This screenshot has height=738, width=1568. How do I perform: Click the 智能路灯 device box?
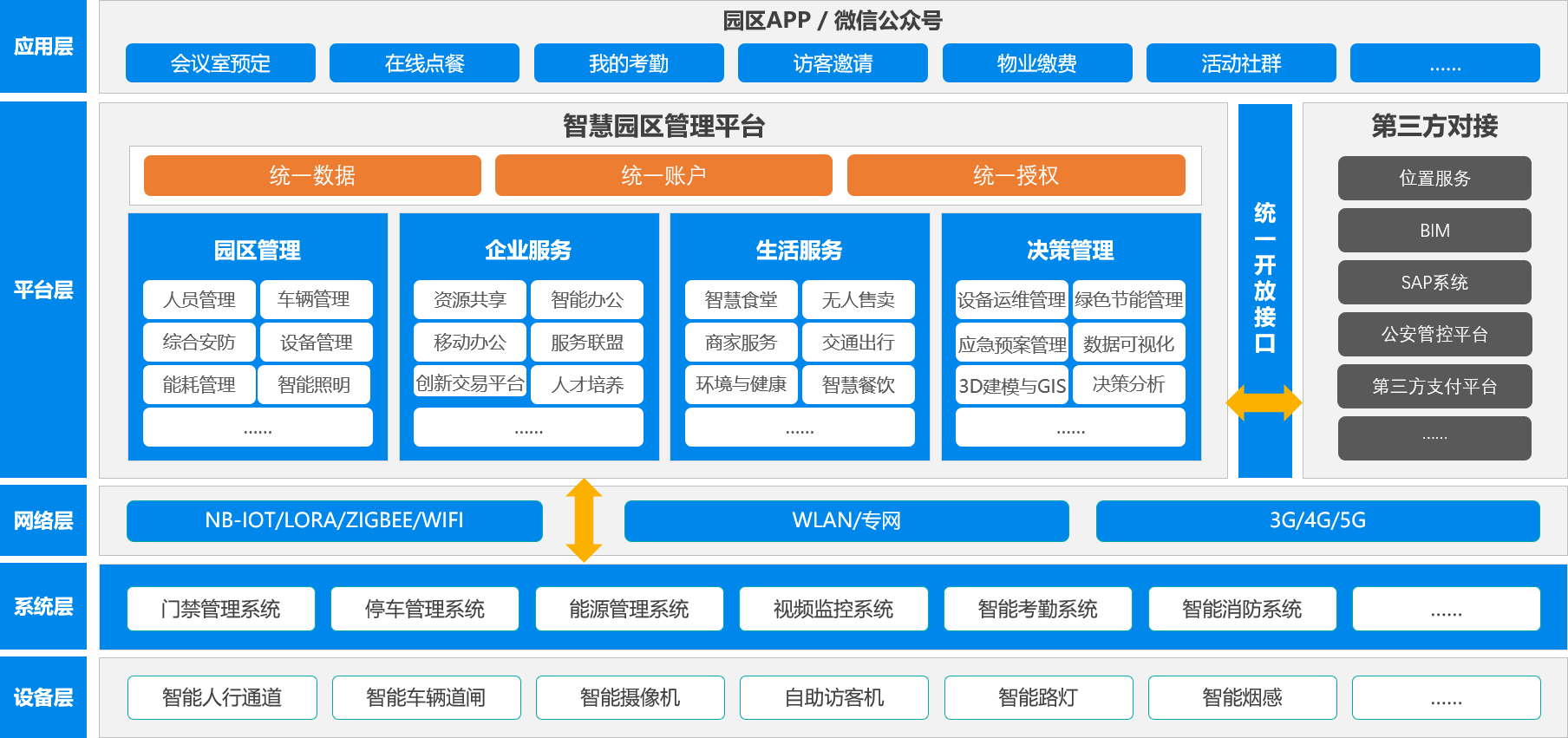coord(1038,697)
